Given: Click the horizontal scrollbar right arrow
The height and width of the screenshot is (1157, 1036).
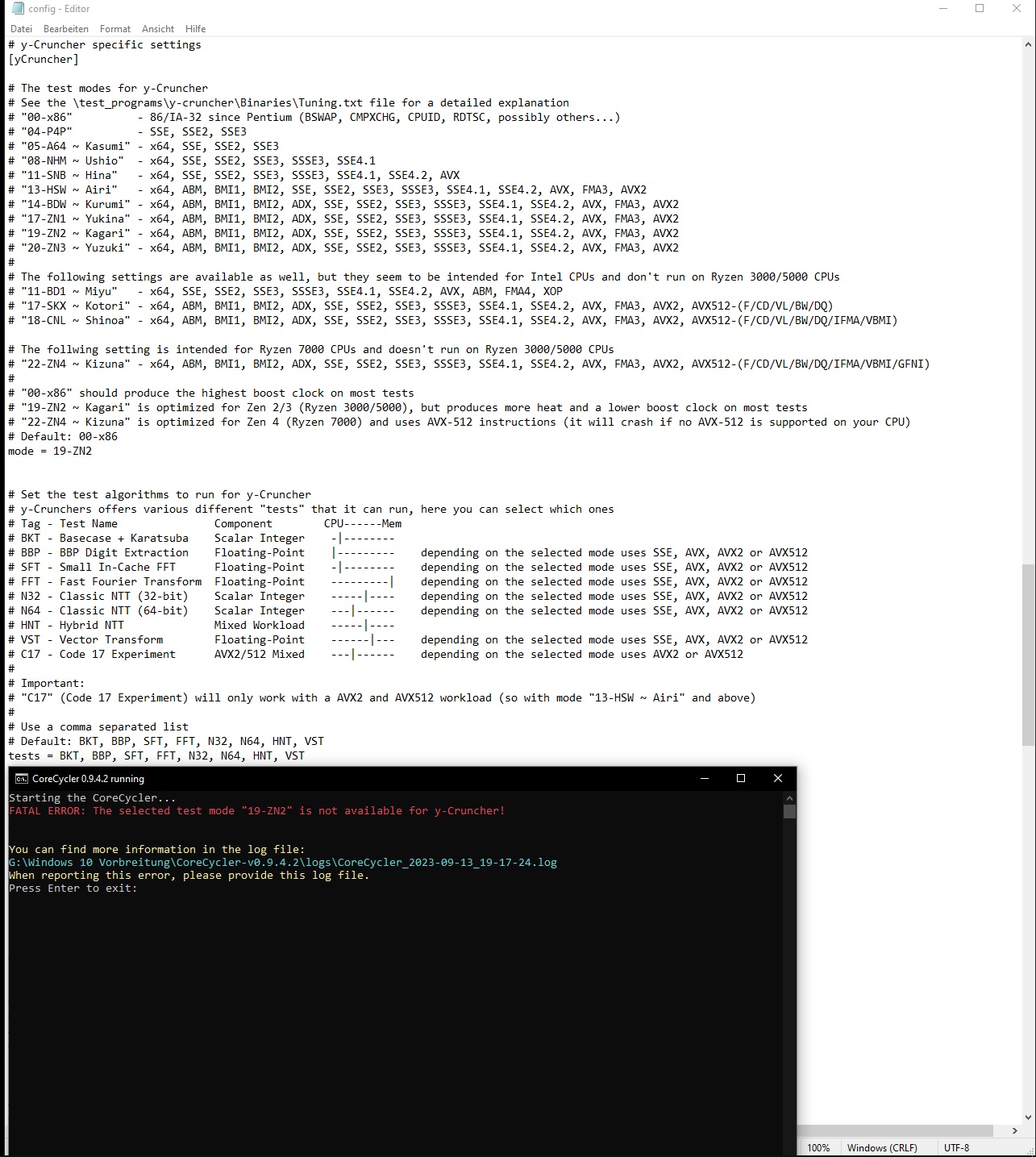Looking at the screenshot, I should coord(1014,1130).
